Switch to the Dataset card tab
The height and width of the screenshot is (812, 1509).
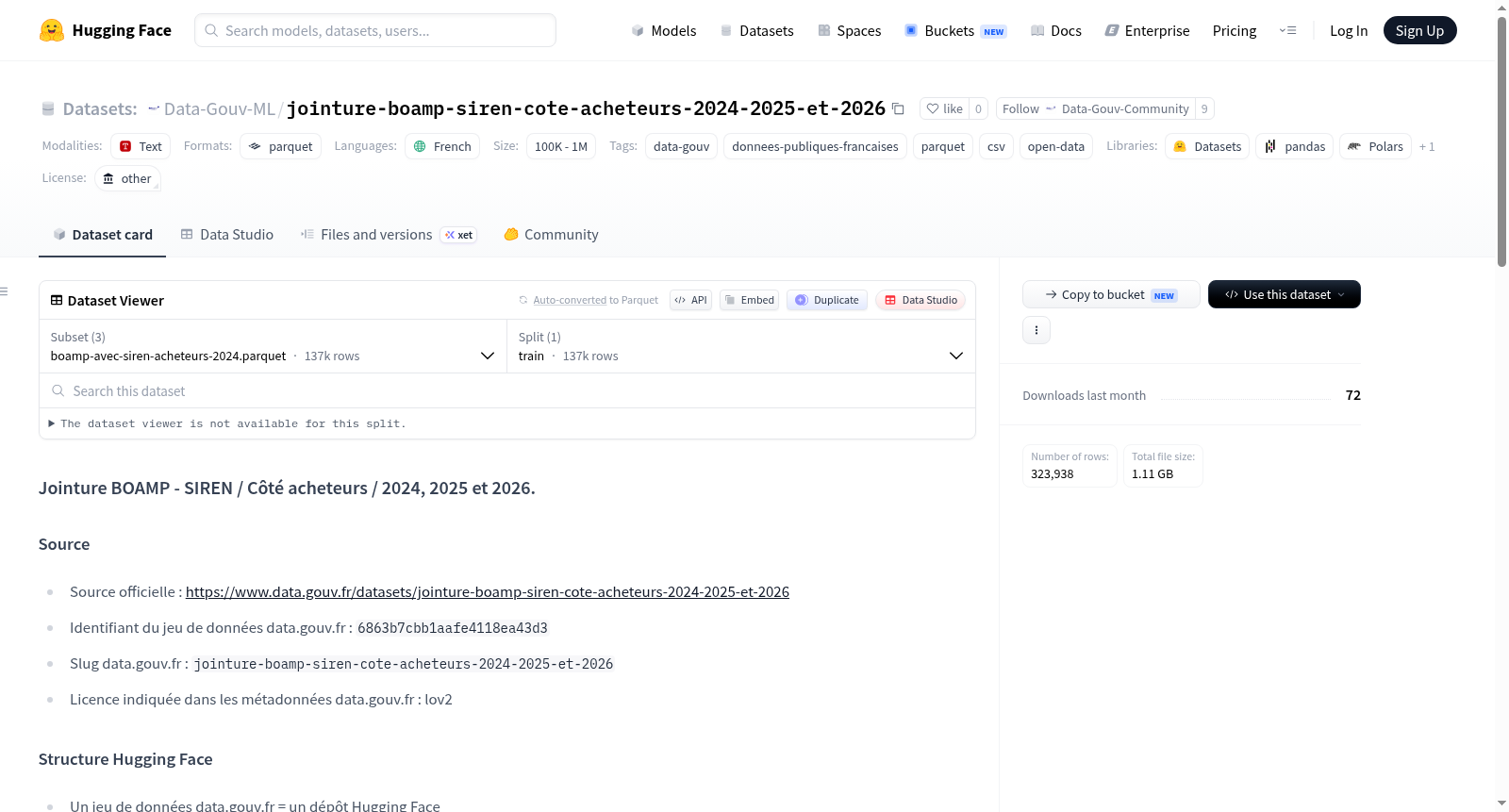[102, 235]
